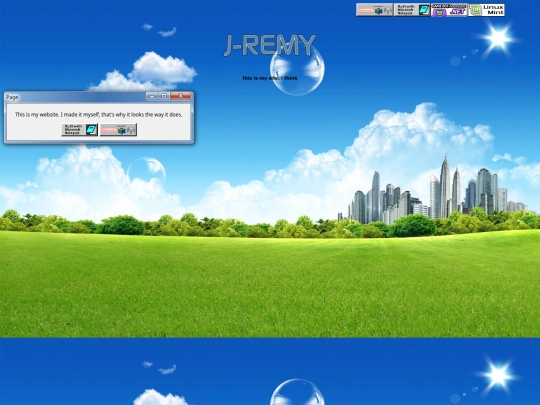This screenshot has height=405, width=540.
Task: Click the Built with Microsoft Notepad badge at top
Action: (x=412, y=10)
